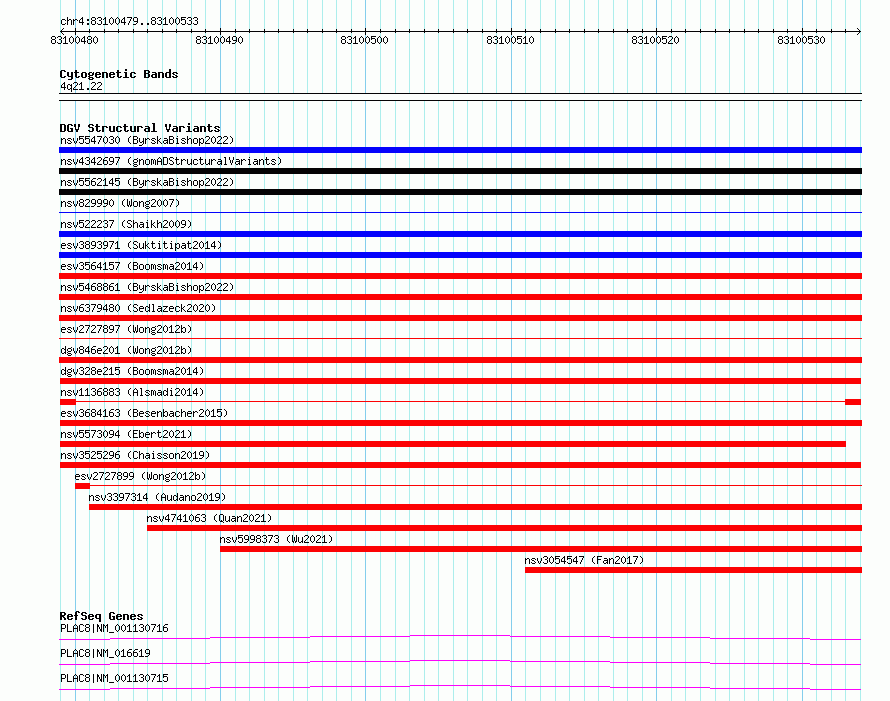Click the blue bar under nsv5547030
This screenshot has width=890, height=701.
[x=460, y=150]
